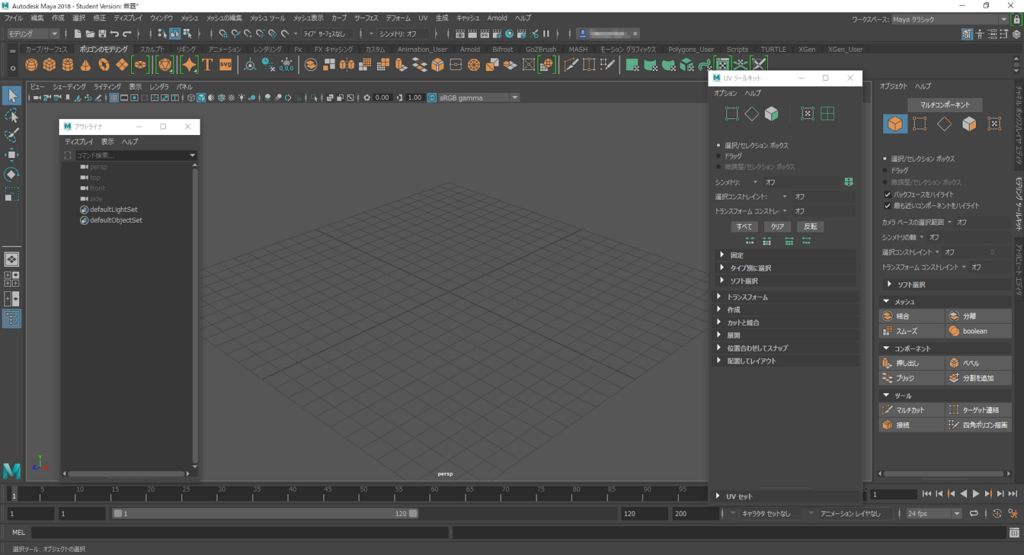The height and width of the screenshot is (555, 1024).
Task: Toggle auto keyframe icon near fps
Action: click(997, 514)
